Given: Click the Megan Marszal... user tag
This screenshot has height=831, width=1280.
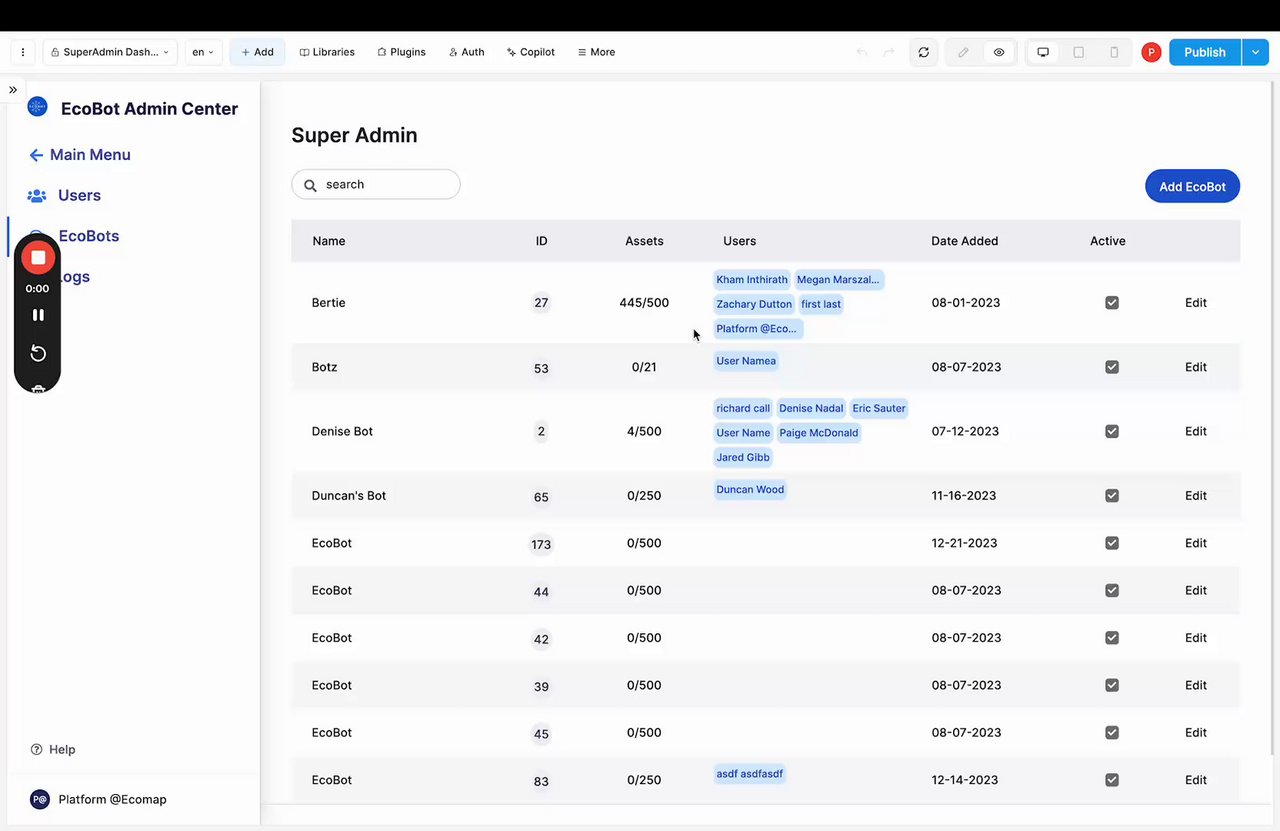Looking at the screenshot, I should click(838, 280).
